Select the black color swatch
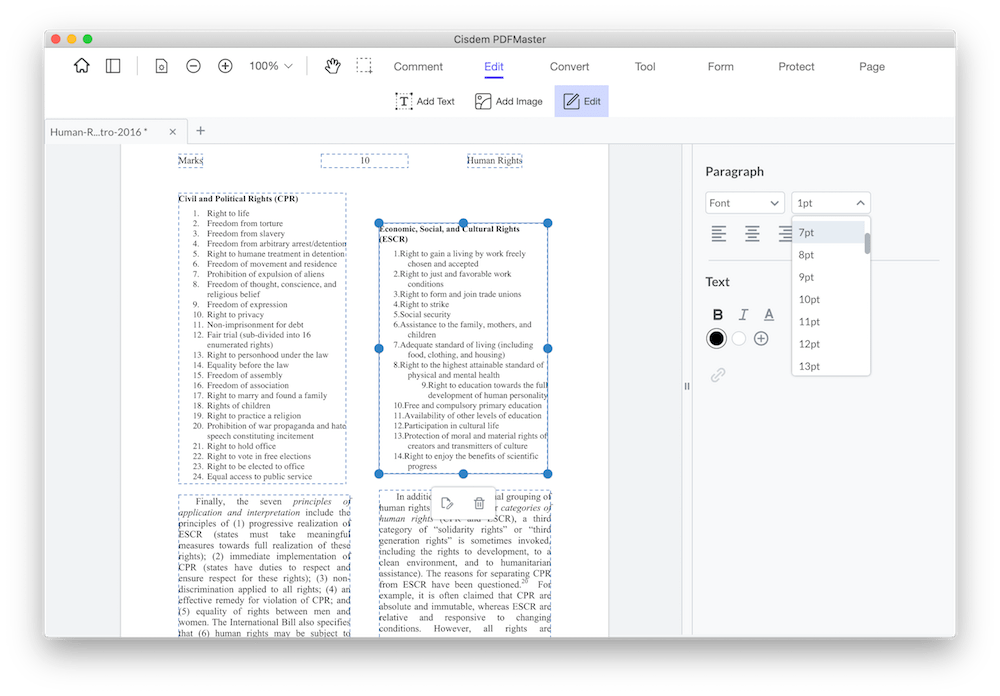The image size is (1000, 696). point(716,339)
